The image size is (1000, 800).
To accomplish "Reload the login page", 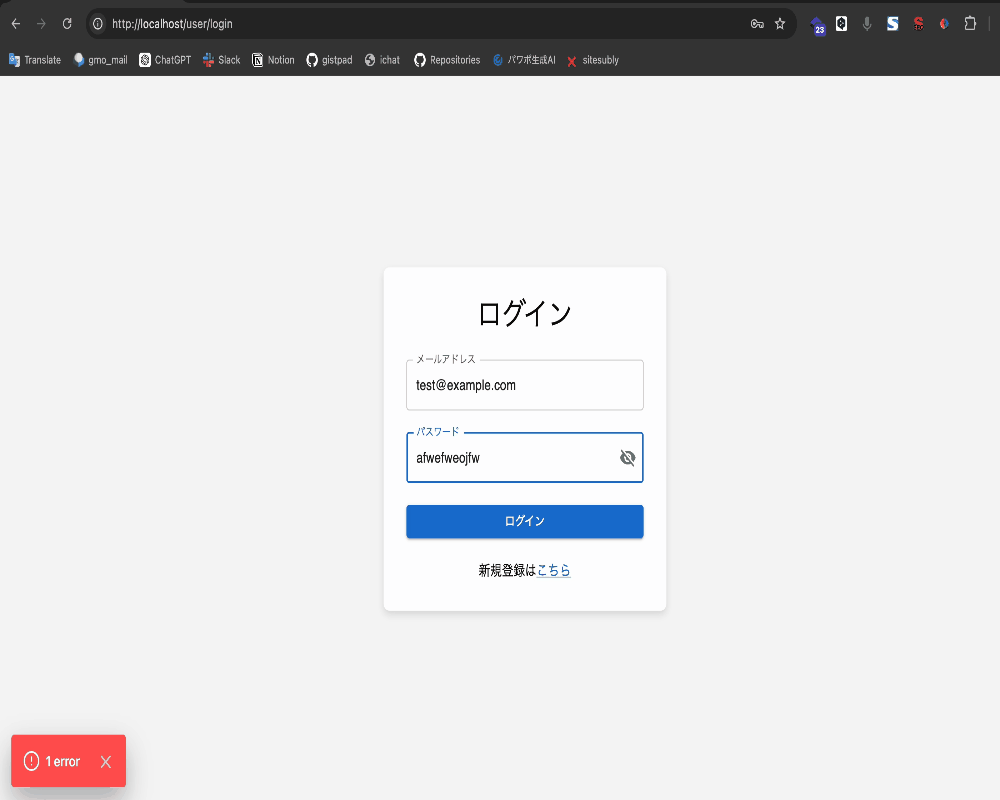I will pos(67,22).
